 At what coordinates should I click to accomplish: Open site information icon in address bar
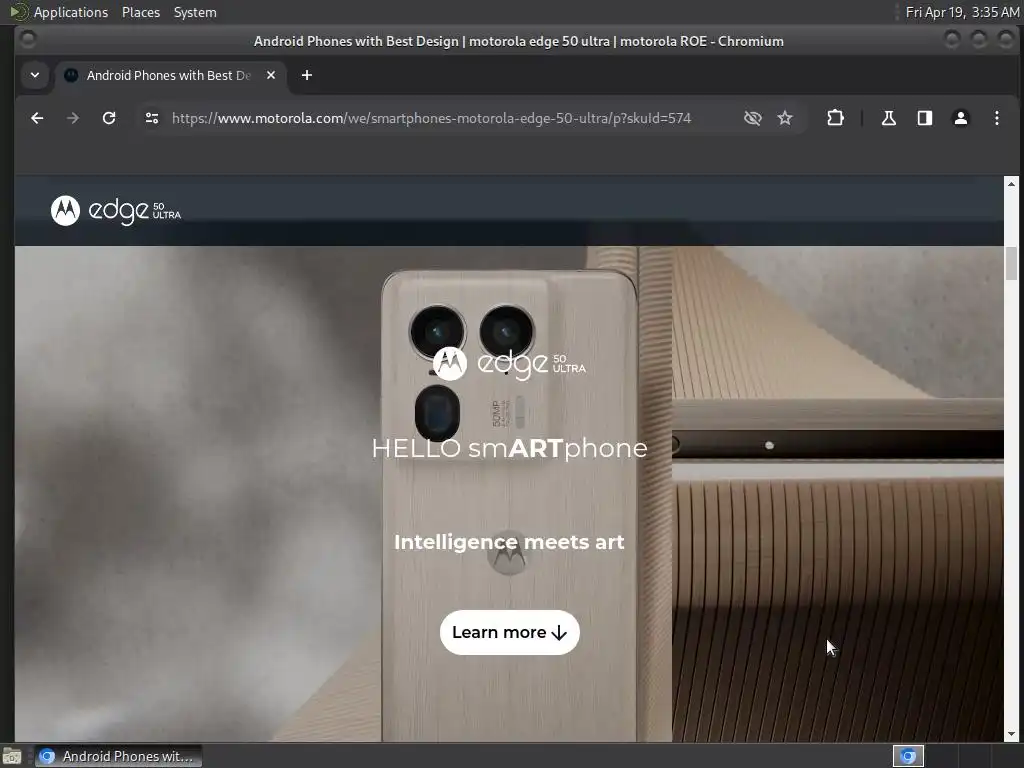[x=152, y=118]
